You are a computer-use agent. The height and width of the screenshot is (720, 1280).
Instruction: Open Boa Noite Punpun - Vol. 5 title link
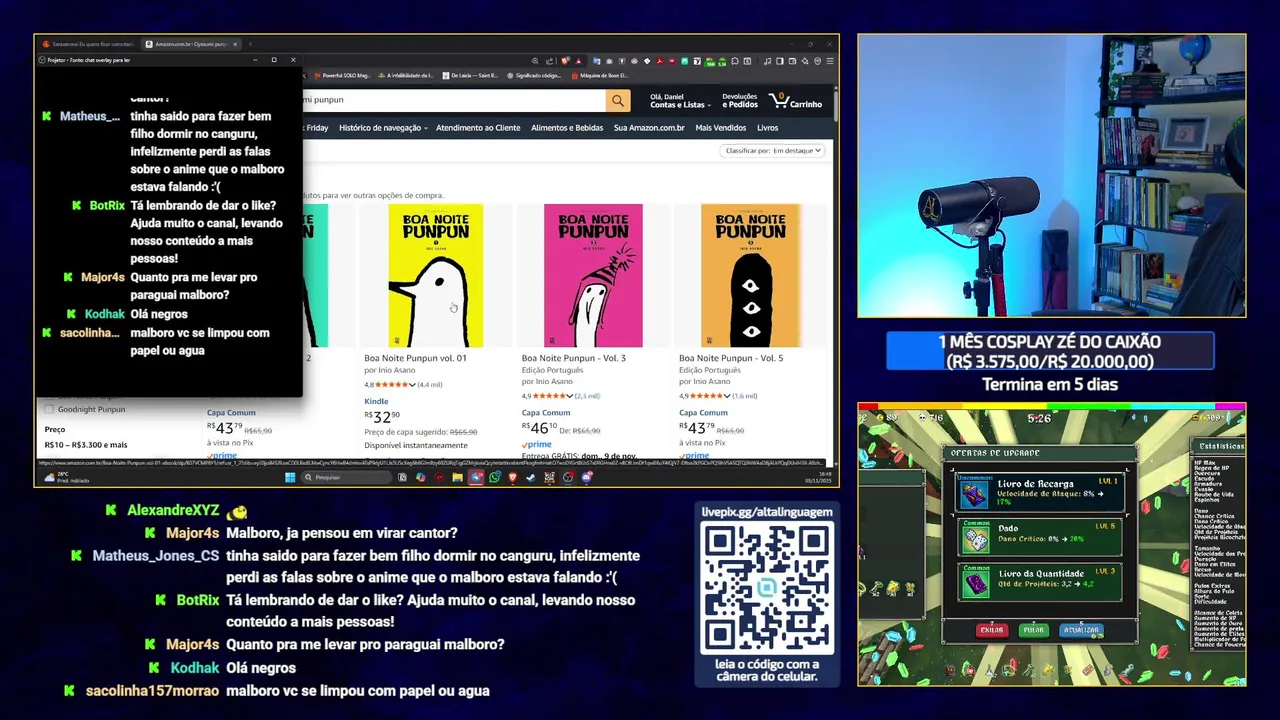[x=731, y=358]
